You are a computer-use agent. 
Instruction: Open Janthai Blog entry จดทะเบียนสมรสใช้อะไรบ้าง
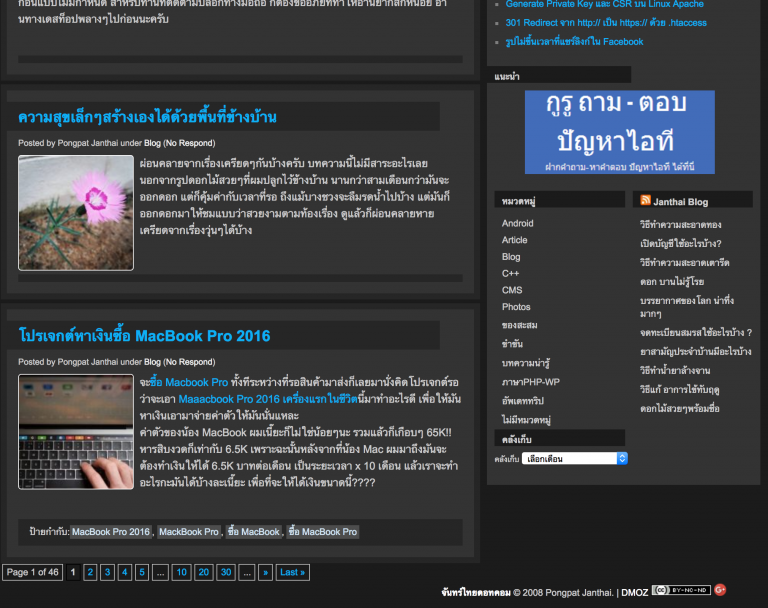[x=696, y=332]
